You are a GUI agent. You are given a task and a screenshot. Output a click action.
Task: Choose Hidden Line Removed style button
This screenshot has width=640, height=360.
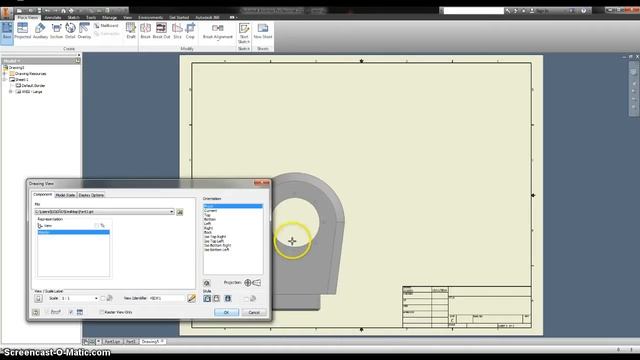(x=217, y=298)
